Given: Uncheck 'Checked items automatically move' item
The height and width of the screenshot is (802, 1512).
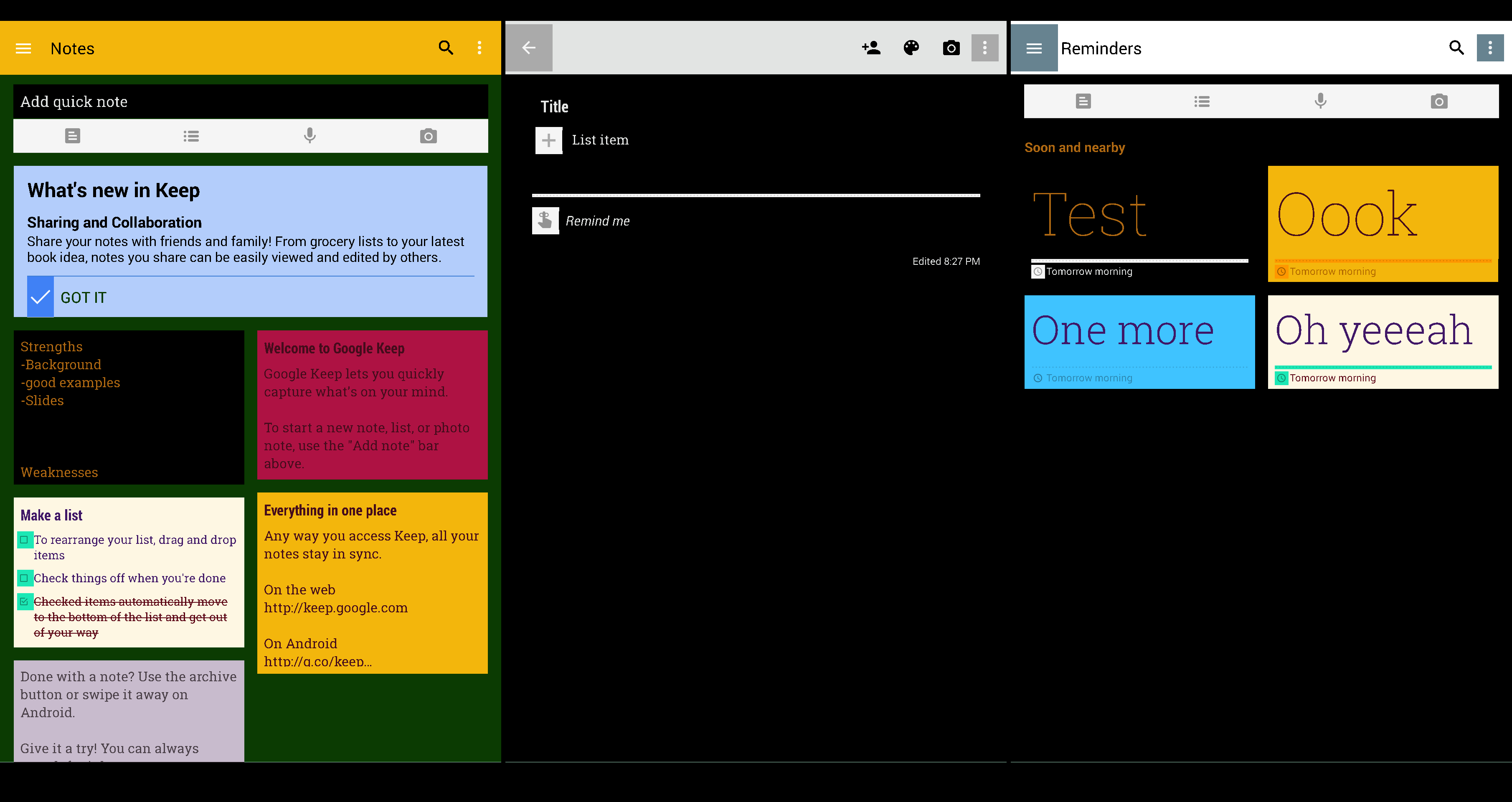Looking at the screenshot, I should 24,601.
